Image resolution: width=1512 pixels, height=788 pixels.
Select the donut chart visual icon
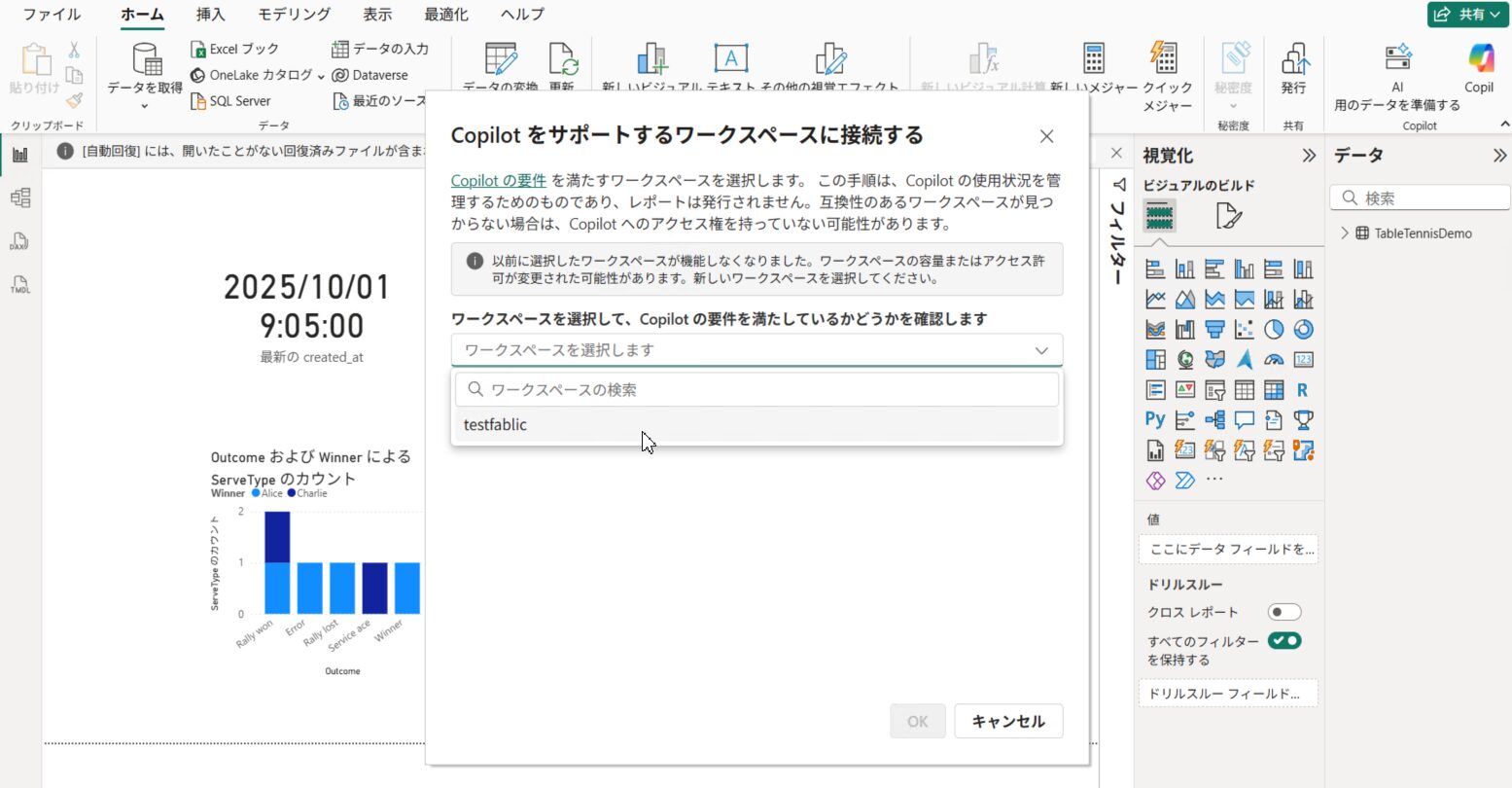1303,330
